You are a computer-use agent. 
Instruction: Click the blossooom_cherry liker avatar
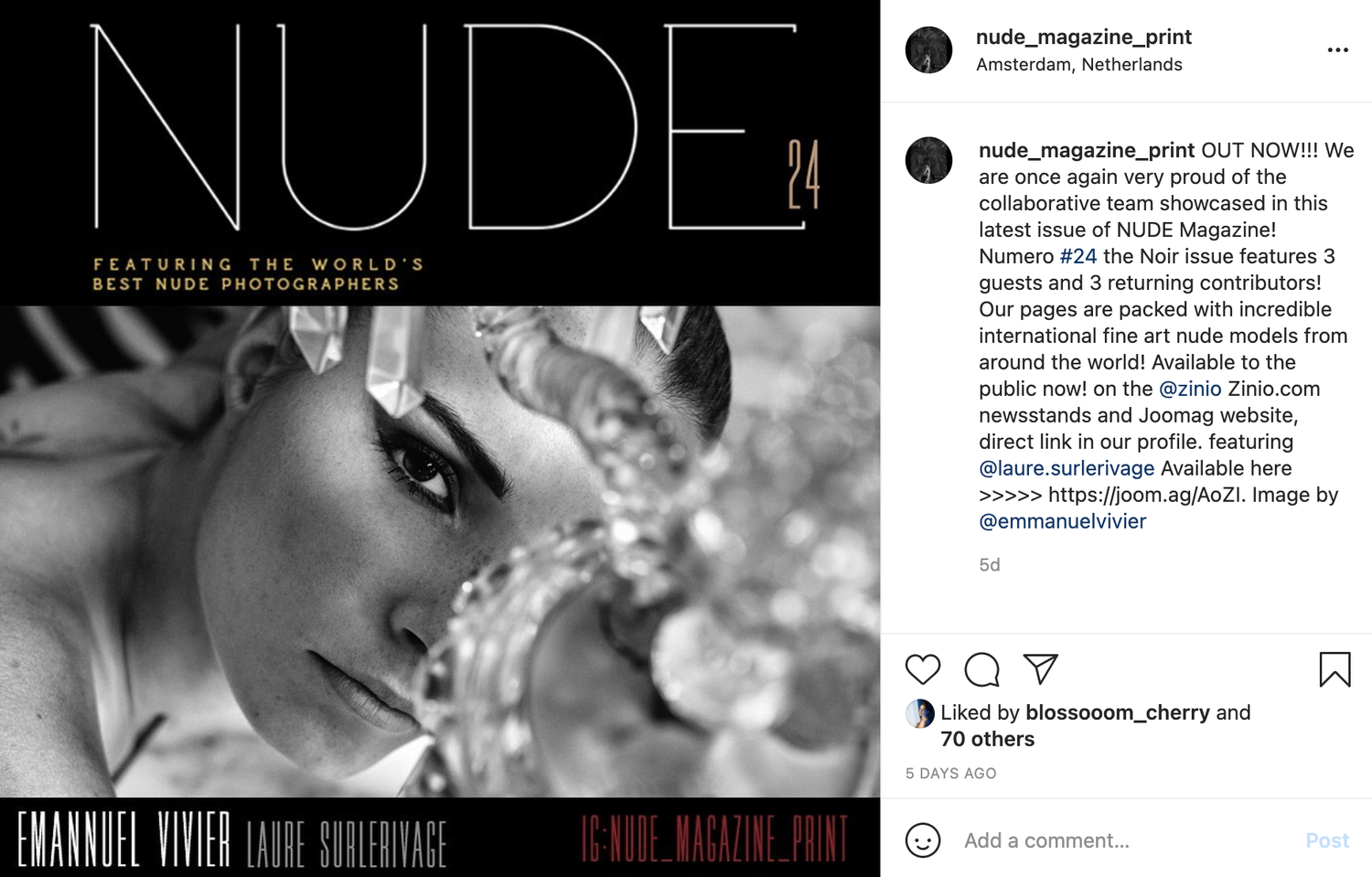pos(919,713)
